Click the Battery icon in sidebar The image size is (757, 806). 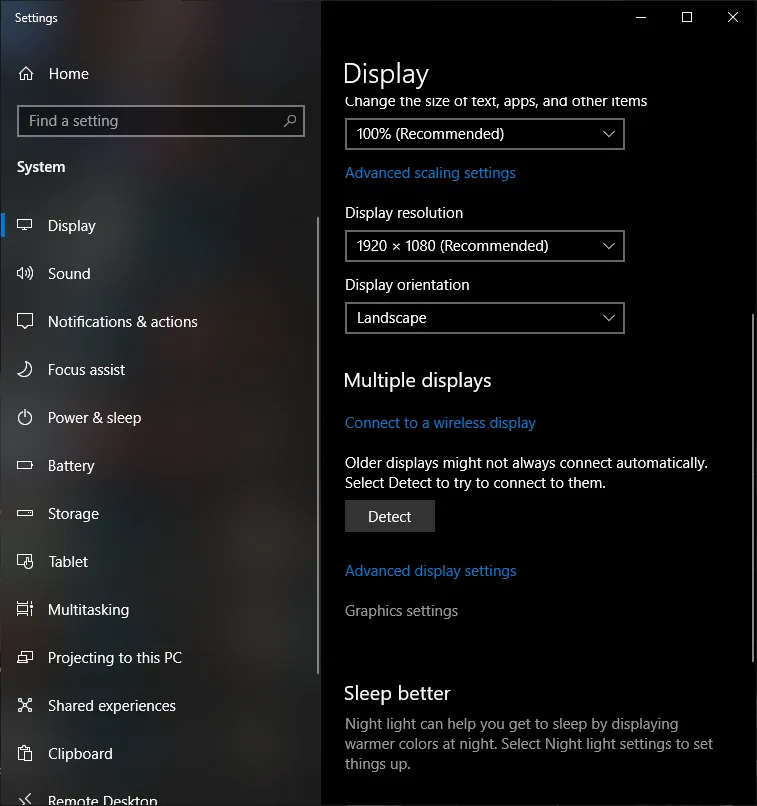point(25,465)
